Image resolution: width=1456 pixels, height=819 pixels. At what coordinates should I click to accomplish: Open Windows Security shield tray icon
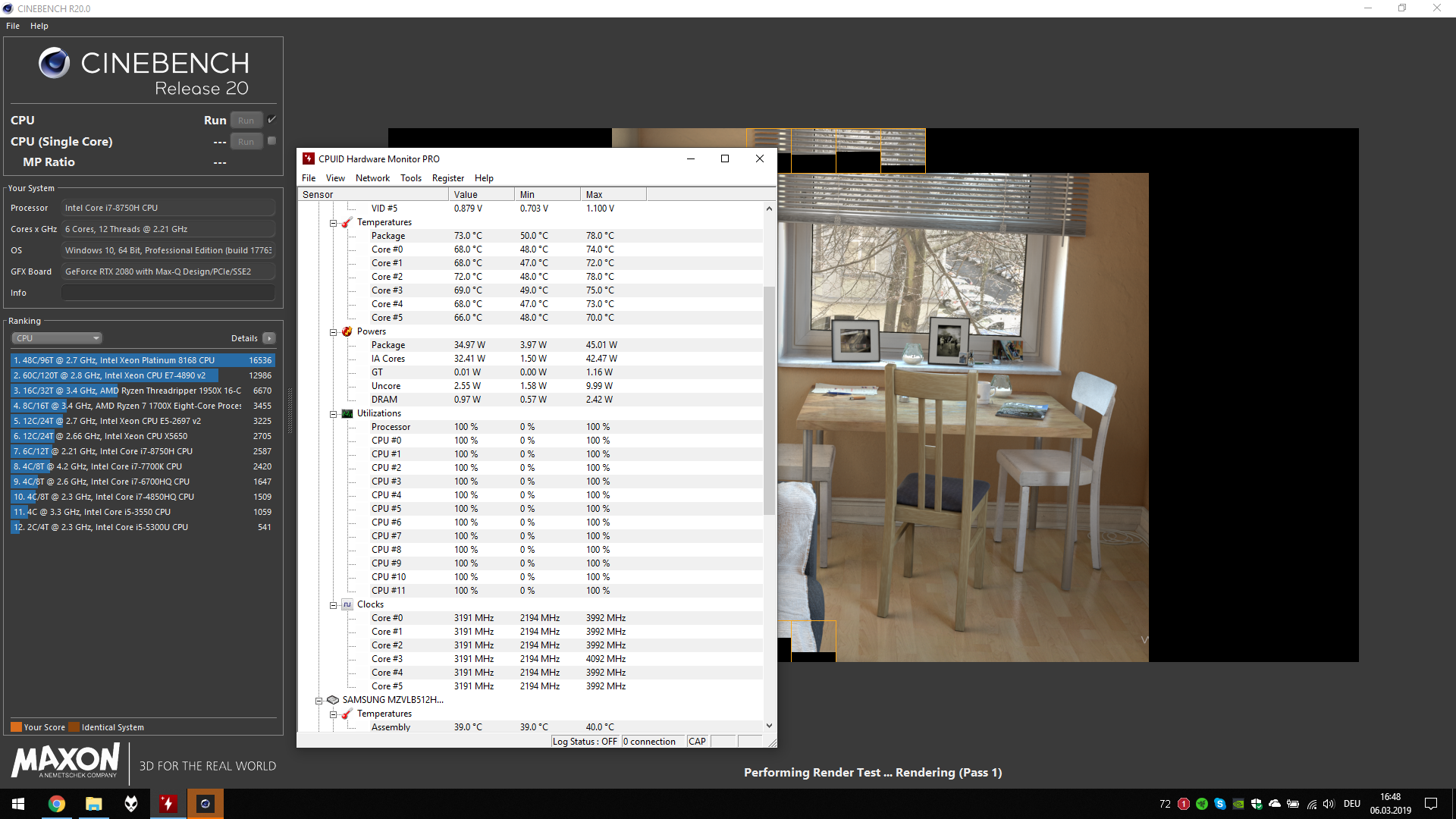[x=1257, y=804]
